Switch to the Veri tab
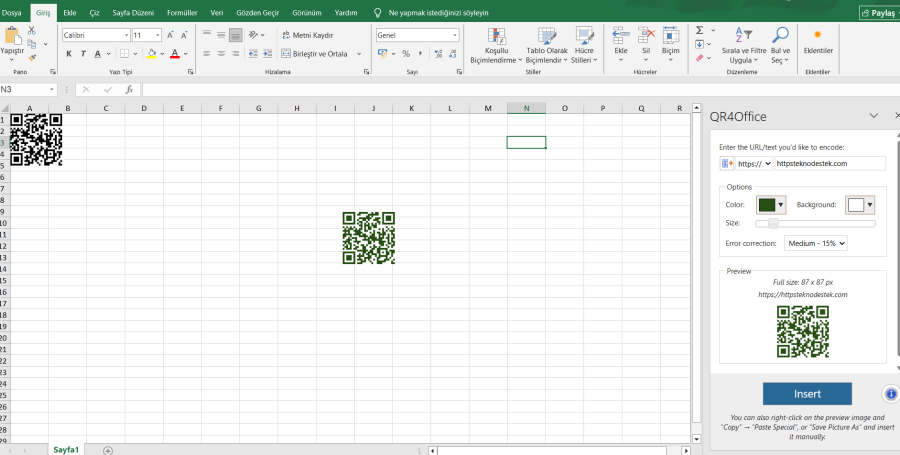The width and height of the screenshot is (900, 455). coord(217,13)
